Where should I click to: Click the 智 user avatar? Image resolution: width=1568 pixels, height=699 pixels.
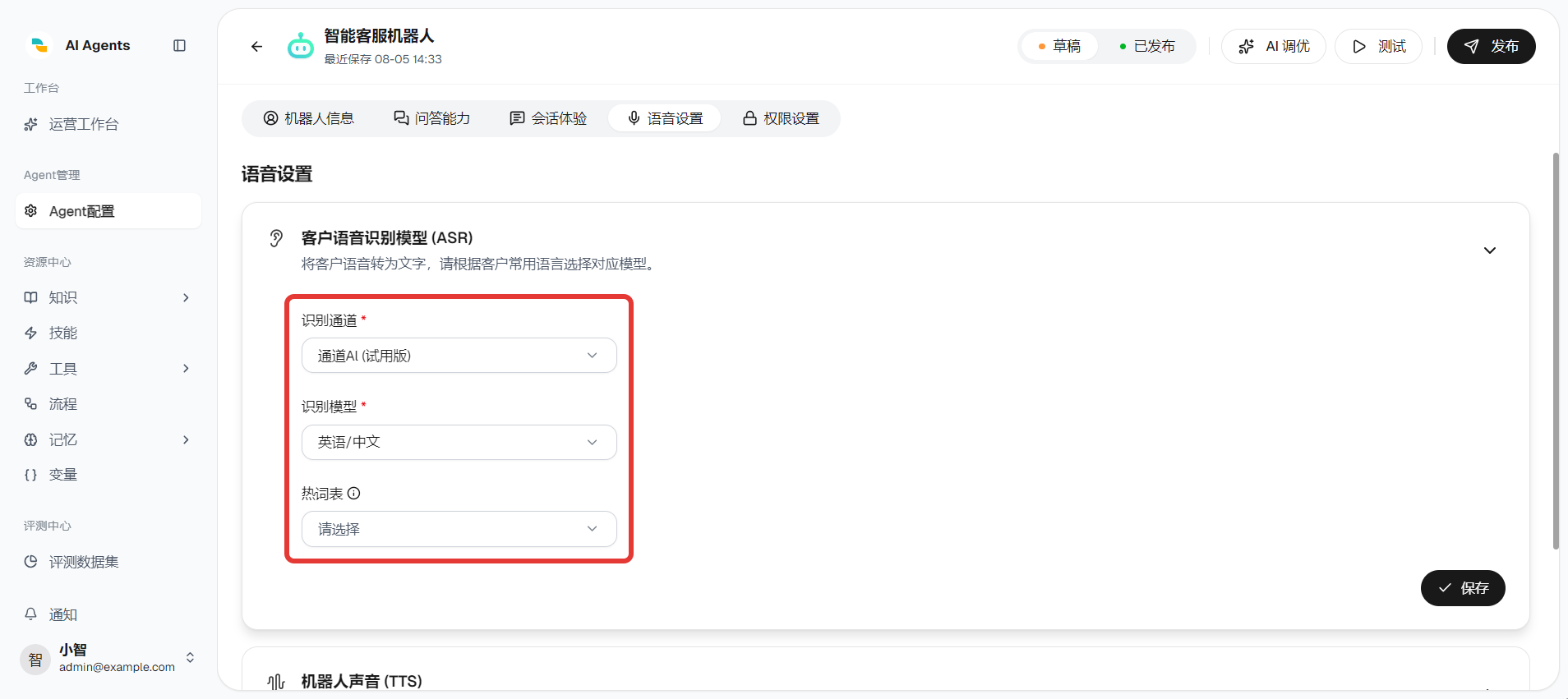coord(35,659)
